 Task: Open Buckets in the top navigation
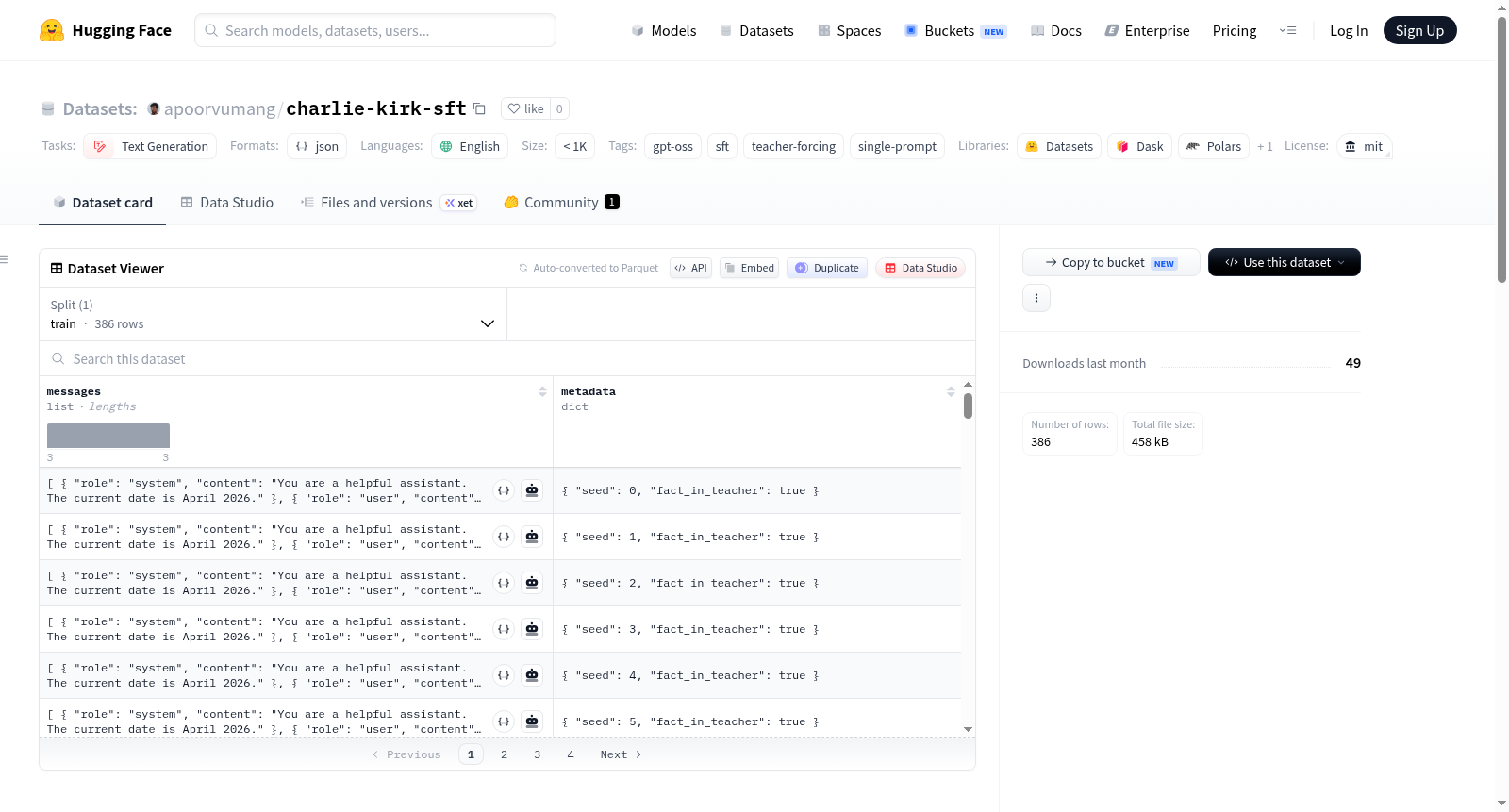(955, 30)
